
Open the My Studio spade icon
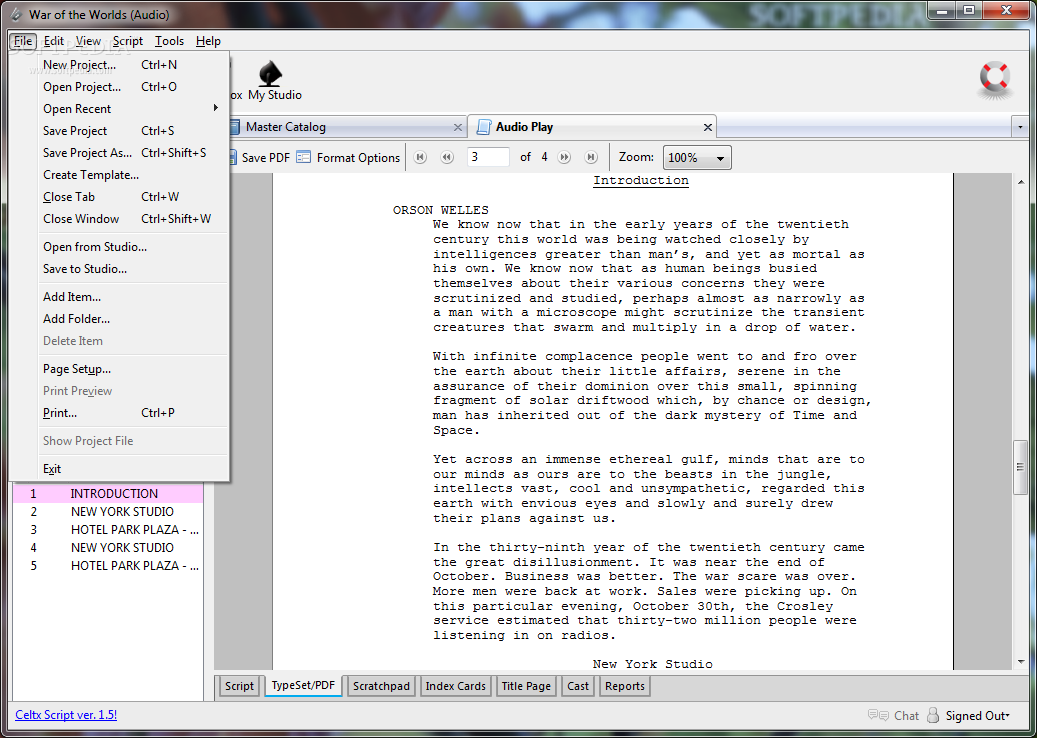pyautogui.click(x=269, y=73)
